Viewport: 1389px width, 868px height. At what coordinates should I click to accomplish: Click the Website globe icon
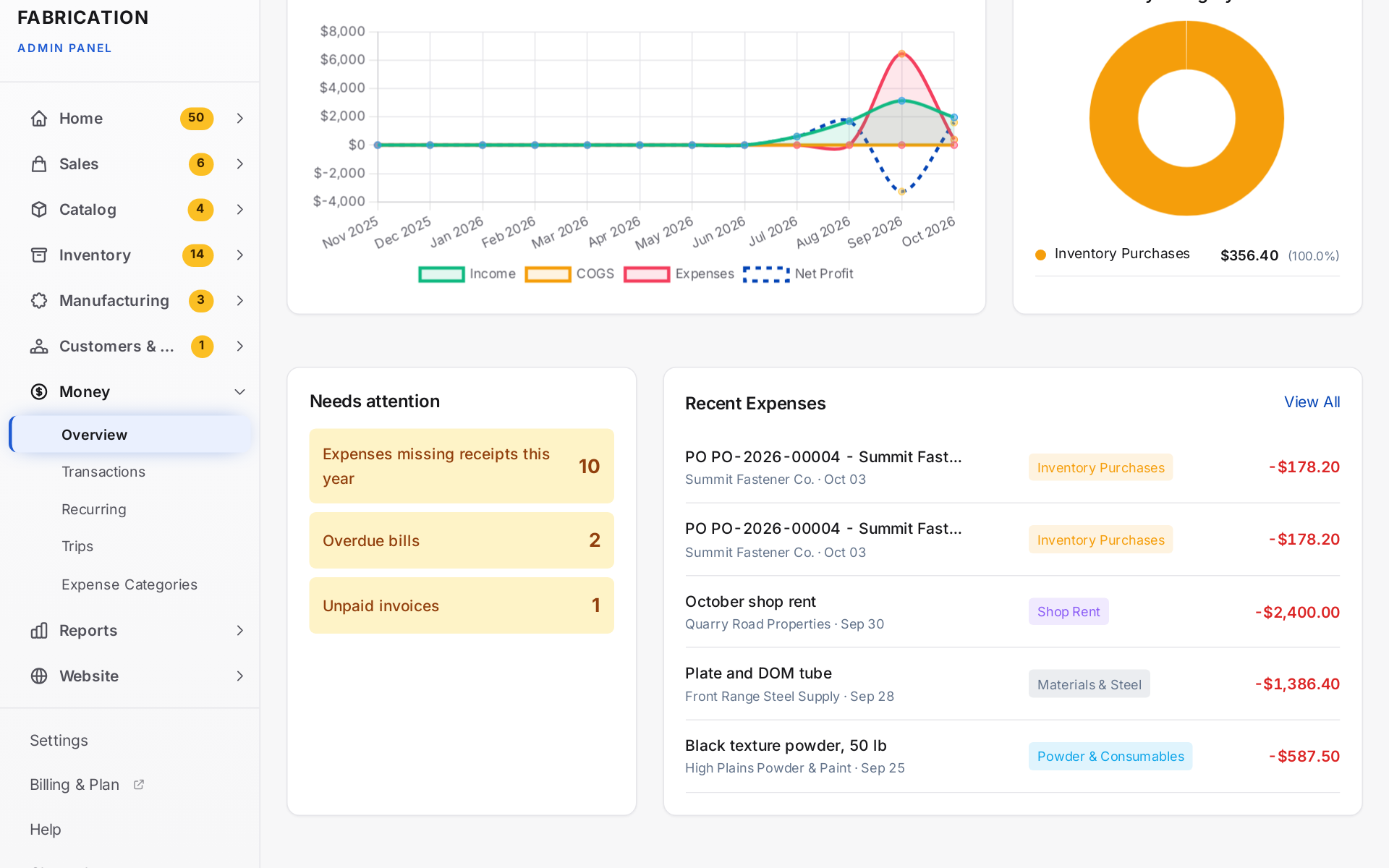click(x=39, y=676)
